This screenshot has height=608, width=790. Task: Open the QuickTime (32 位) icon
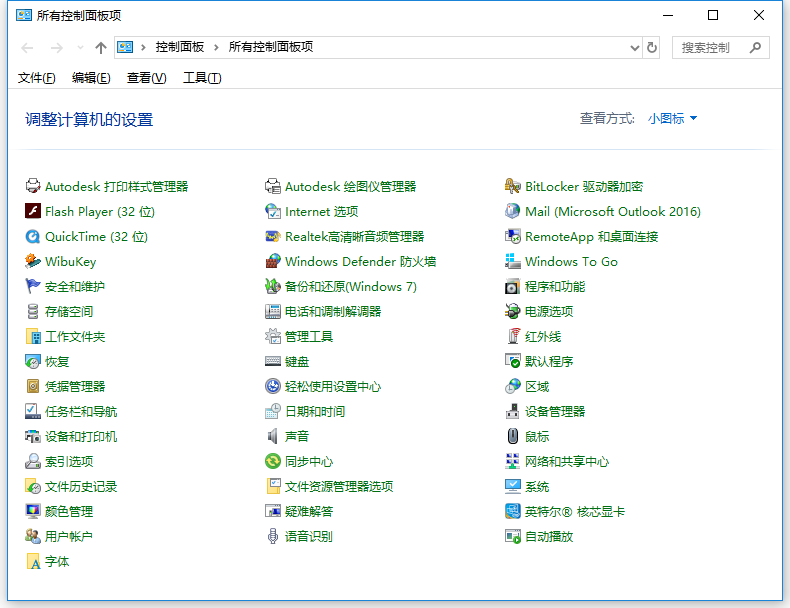[33, 236]
